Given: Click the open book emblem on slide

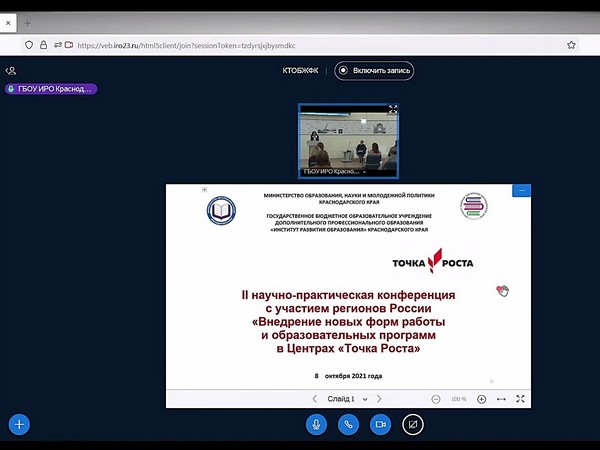Looking at the screenshot, I should coord(221,210).
